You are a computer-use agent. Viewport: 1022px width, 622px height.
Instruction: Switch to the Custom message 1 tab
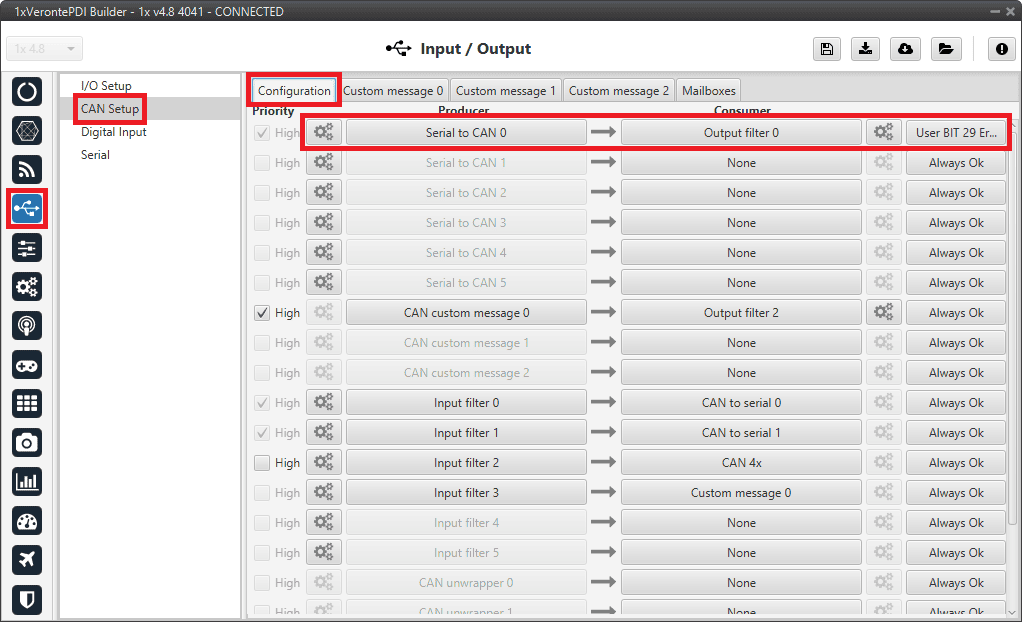pos(506,91)
